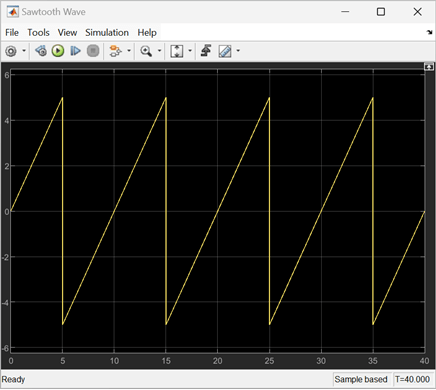
Task: Open the Tools menu
Action: coord(38,33)
